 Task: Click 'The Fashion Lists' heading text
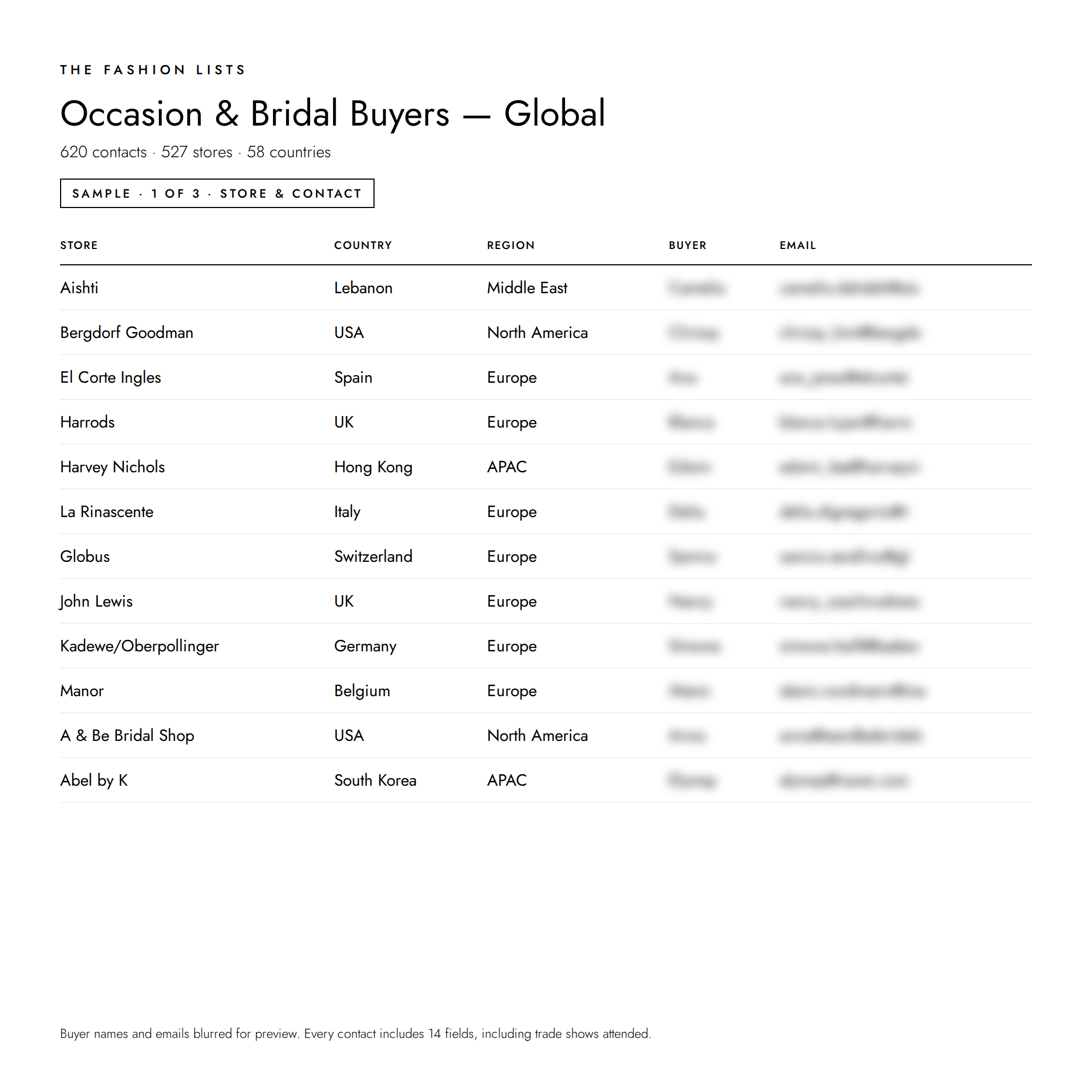pyautogui.click(x=153, y=69)
